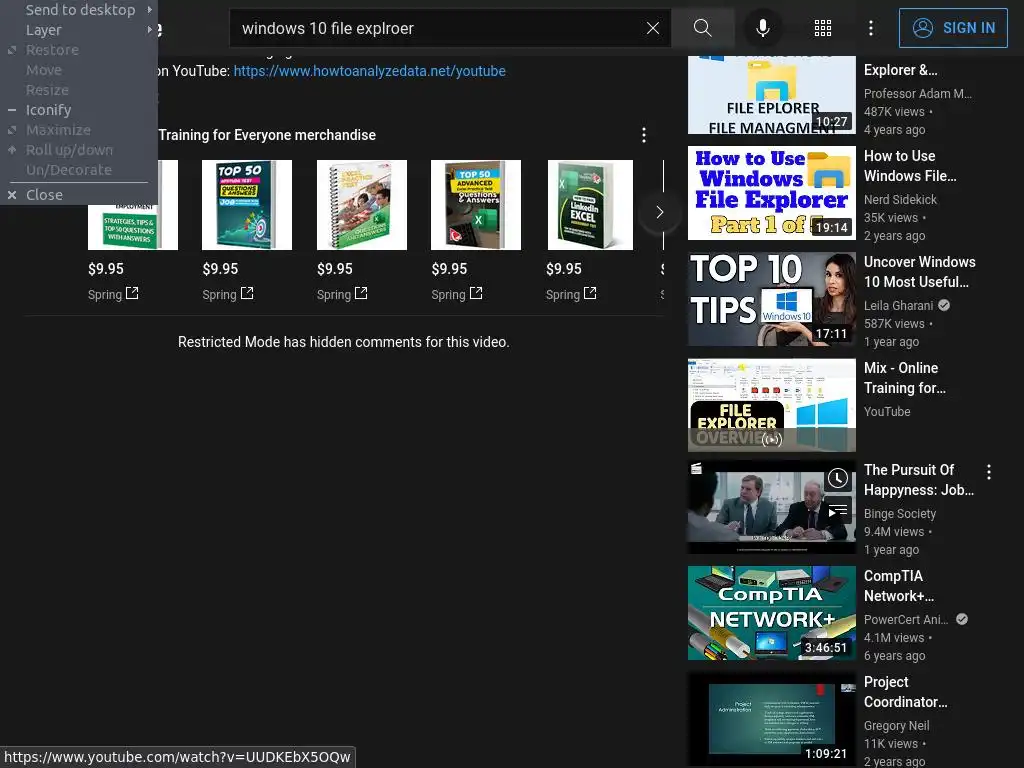Viewport: 1024px width, 768px height.
Task: Open the CompTIA Network+ video title
Action: 899,586
